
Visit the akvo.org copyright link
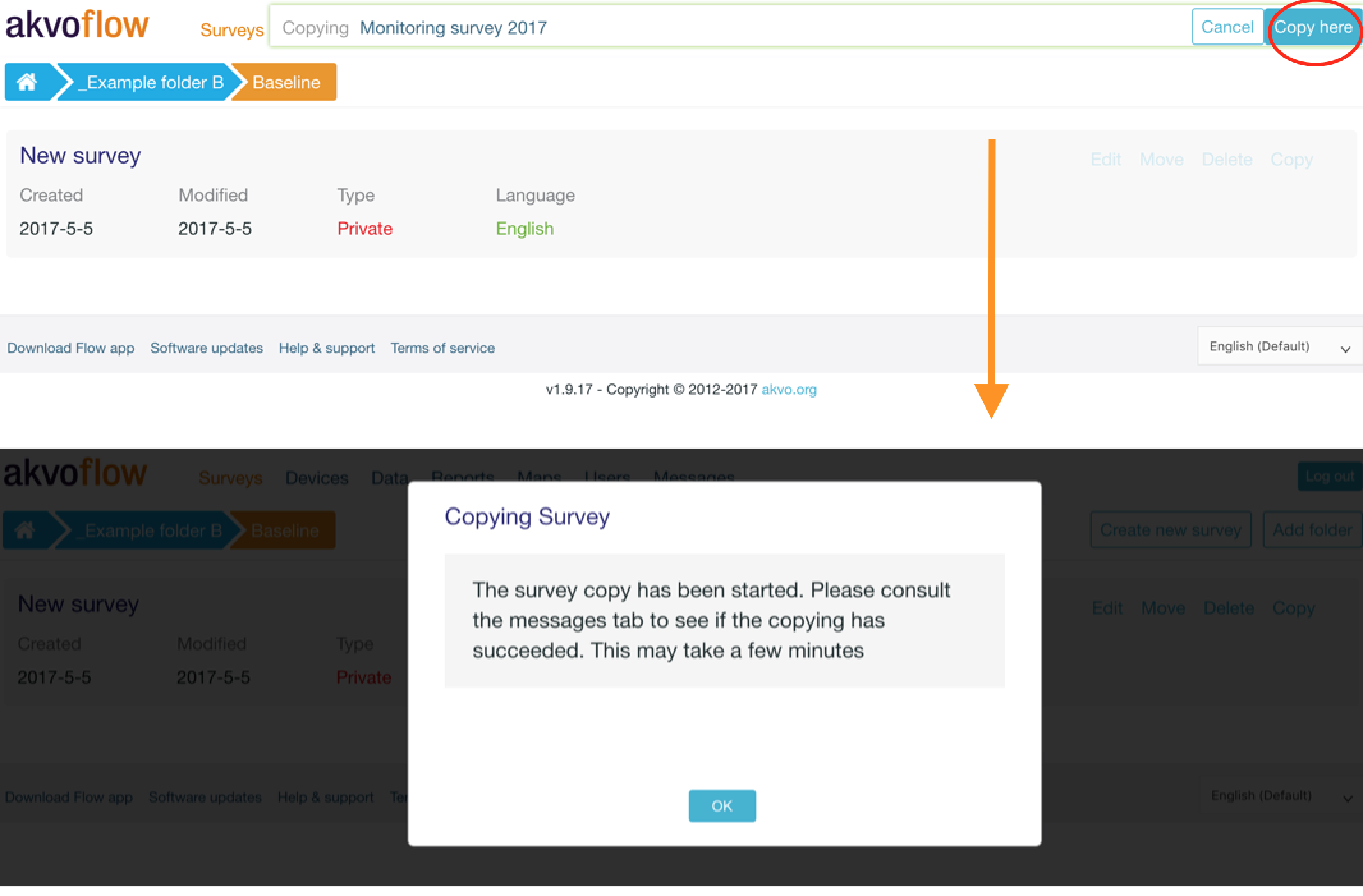(x=788, y=389)
